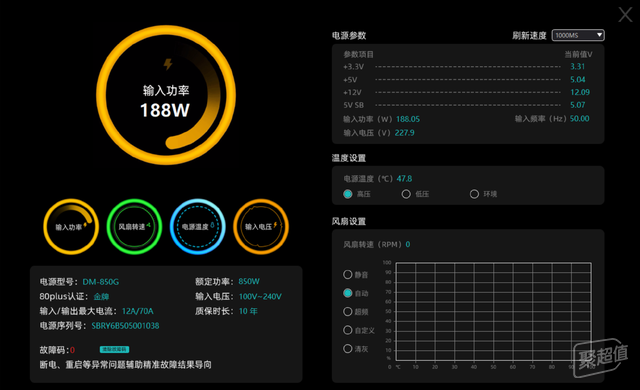
Task: Set fan mode to 自动
Action: 348,293
